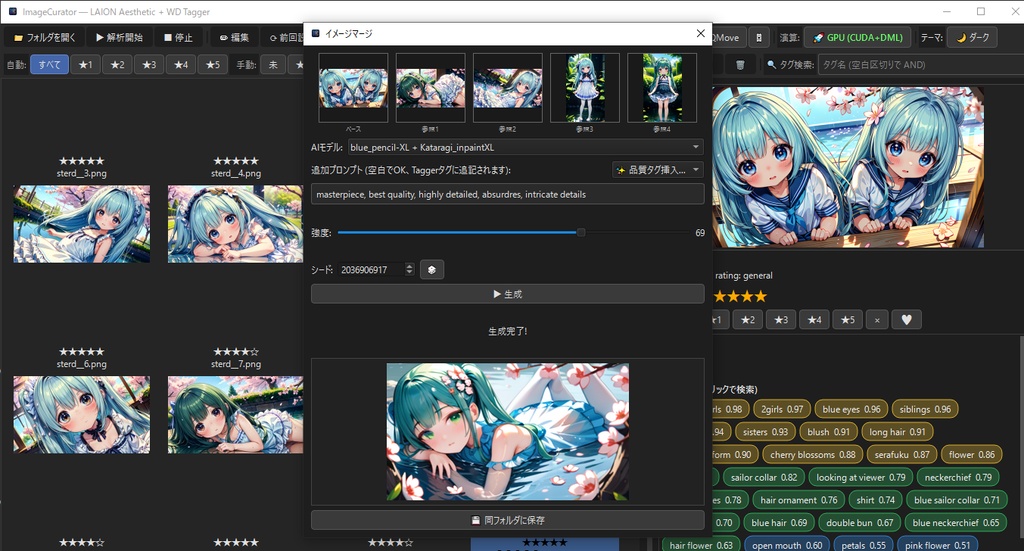The height and width of the screenshot is (551, 1024).
Task: Click the double bun 0.67 tag
Action: pyautogui.click(x=859, y=523)
